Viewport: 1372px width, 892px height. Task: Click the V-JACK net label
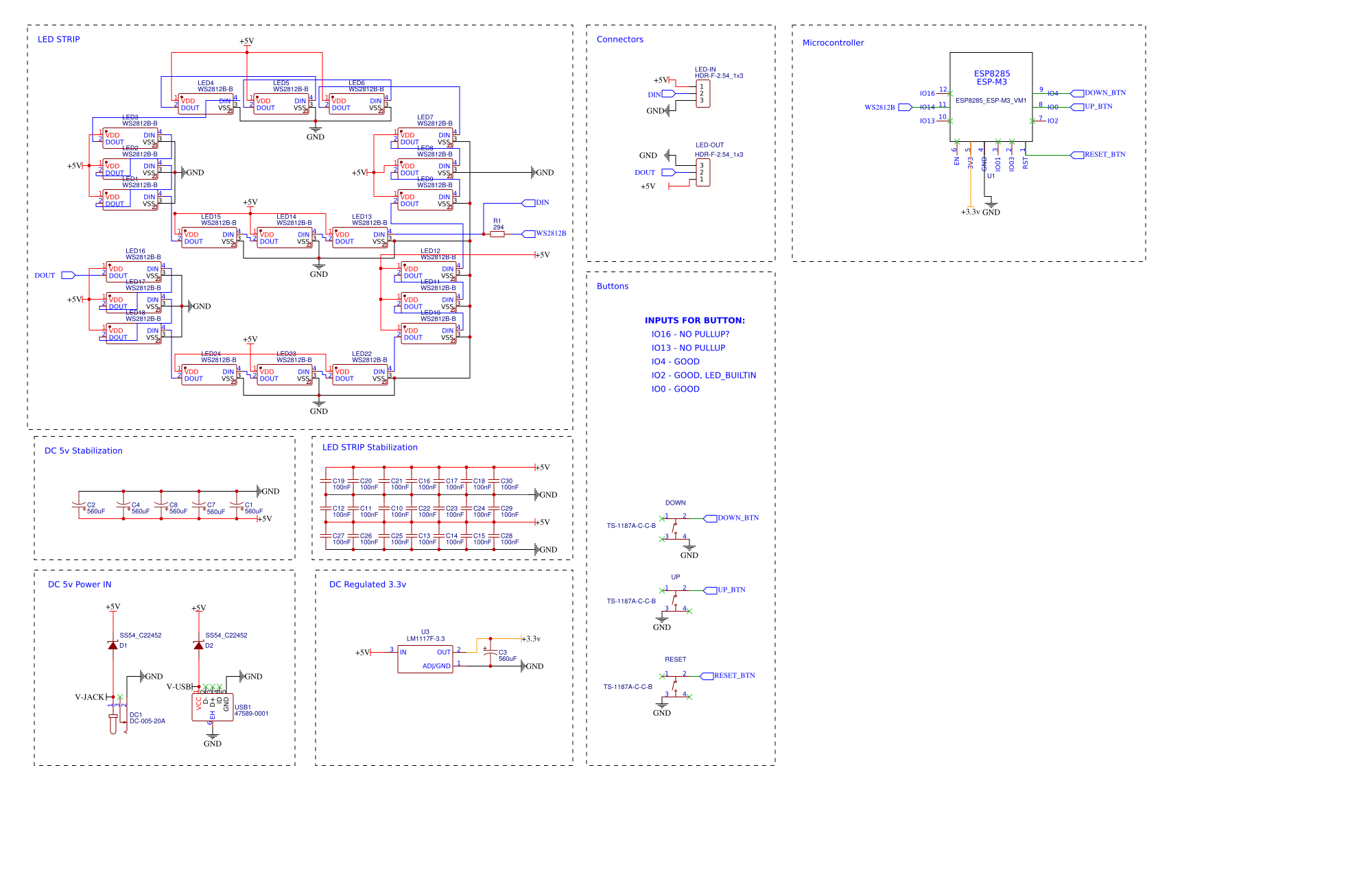90,697
